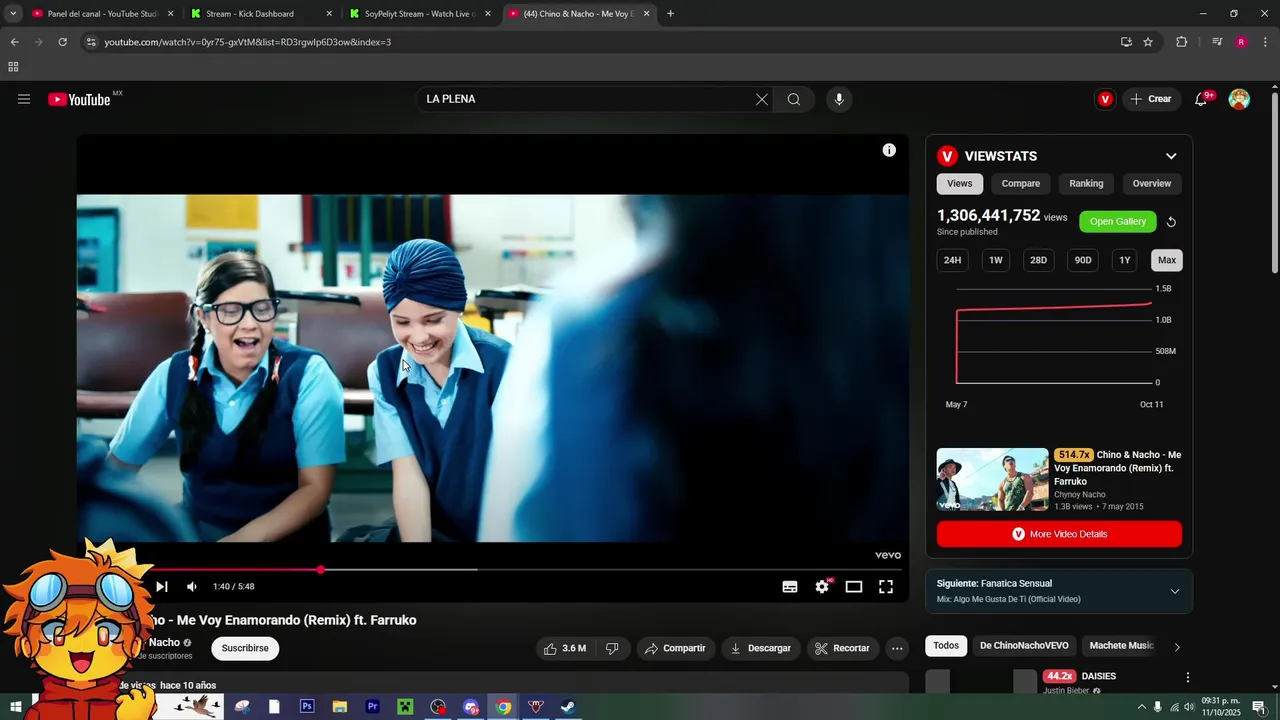
Task: Open the ViewStats extension icon in header
Action: [1105, 99]
